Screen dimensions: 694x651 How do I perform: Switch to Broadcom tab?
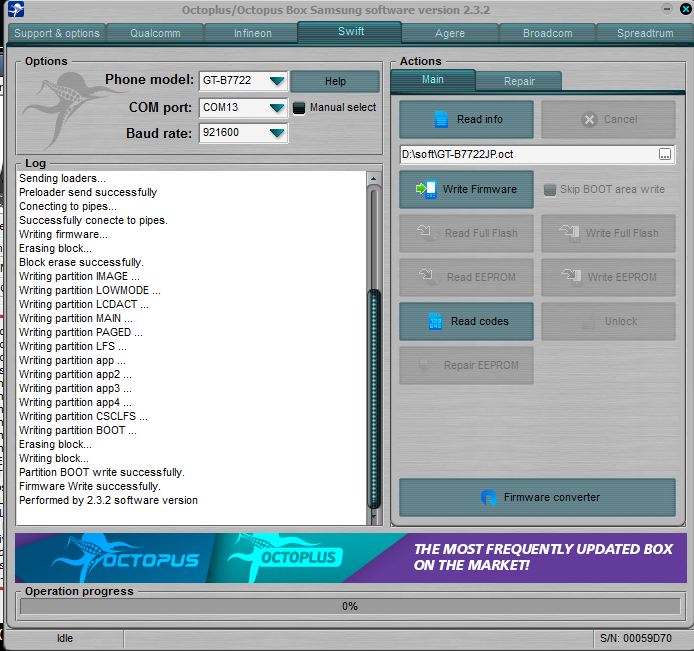(x=547, y=33)
